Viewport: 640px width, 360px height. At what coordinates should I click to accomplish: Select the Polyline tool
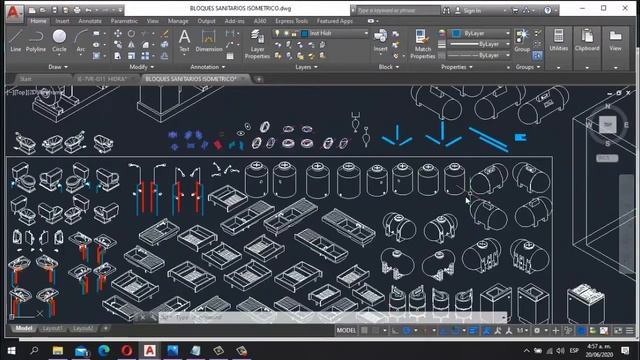(x=36, y=41)
